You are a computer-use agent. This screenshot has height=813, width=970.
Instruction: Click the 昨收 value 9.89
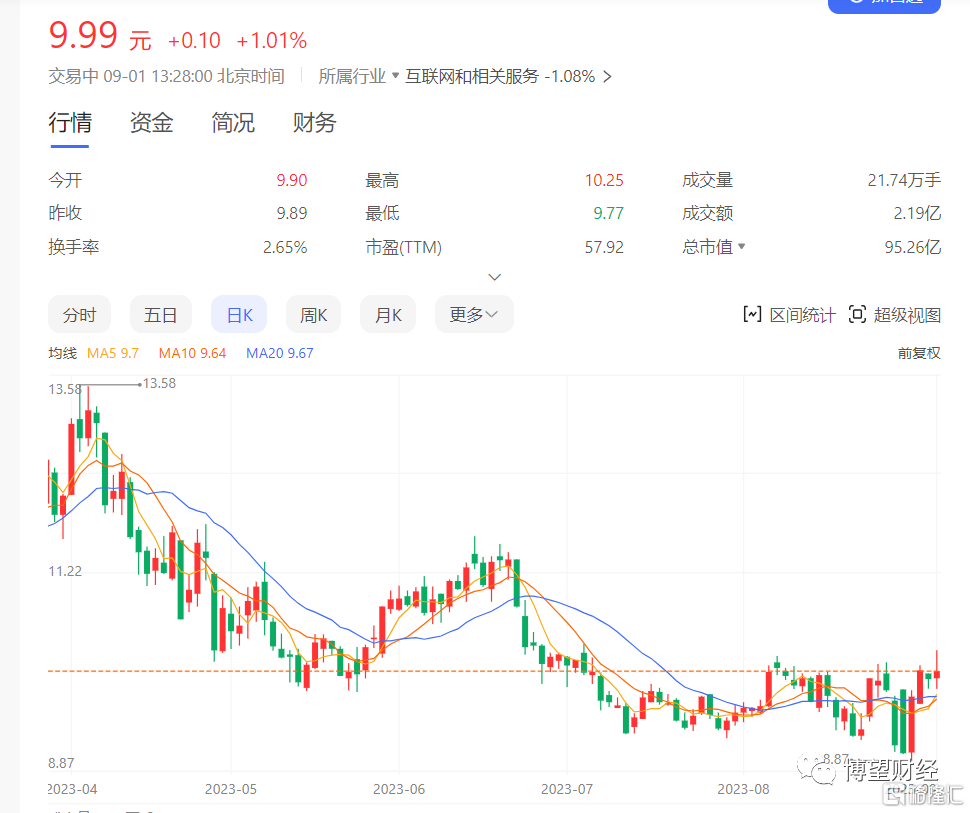pyautogui.click(x=291, y=213)
